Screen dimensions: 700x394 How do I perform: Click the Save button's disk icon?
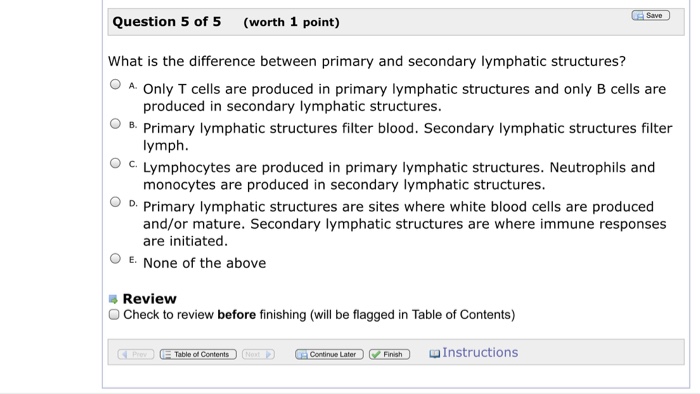coord(639,16)
